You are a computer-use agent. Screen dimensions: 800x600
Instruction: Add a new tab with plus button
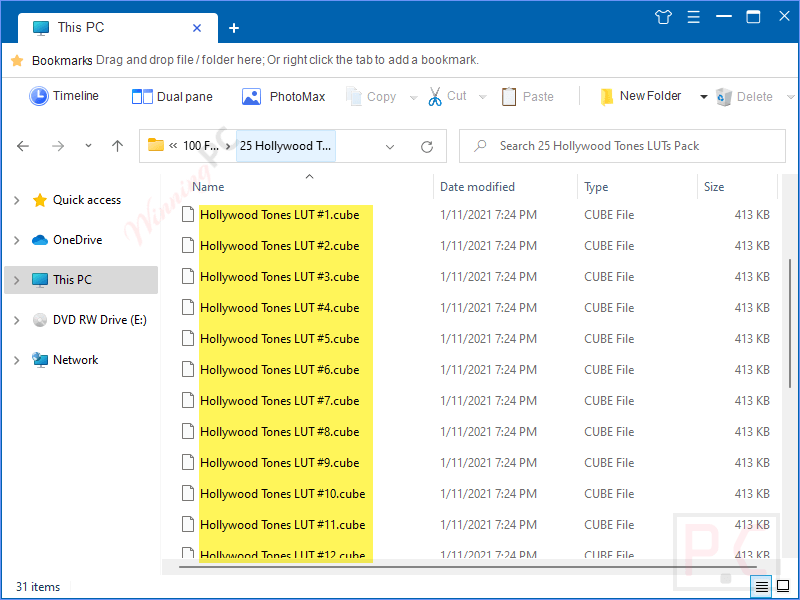[234, 28]
